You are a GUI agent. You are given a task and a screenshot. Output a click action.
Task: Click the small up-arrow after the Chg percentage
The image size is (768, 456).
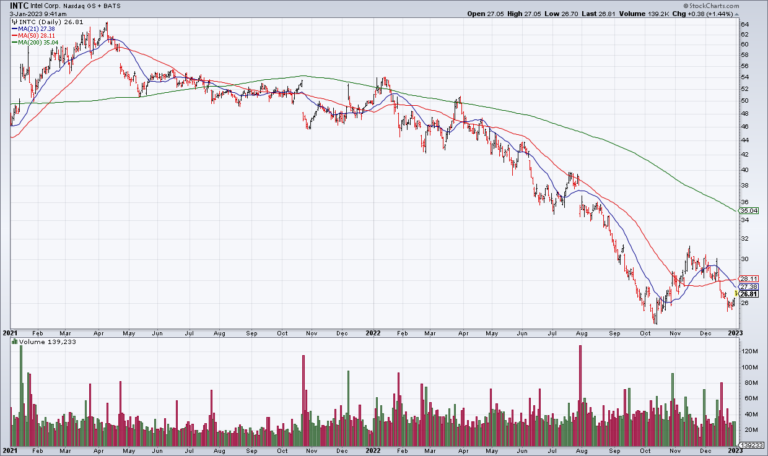coord(737,14)
